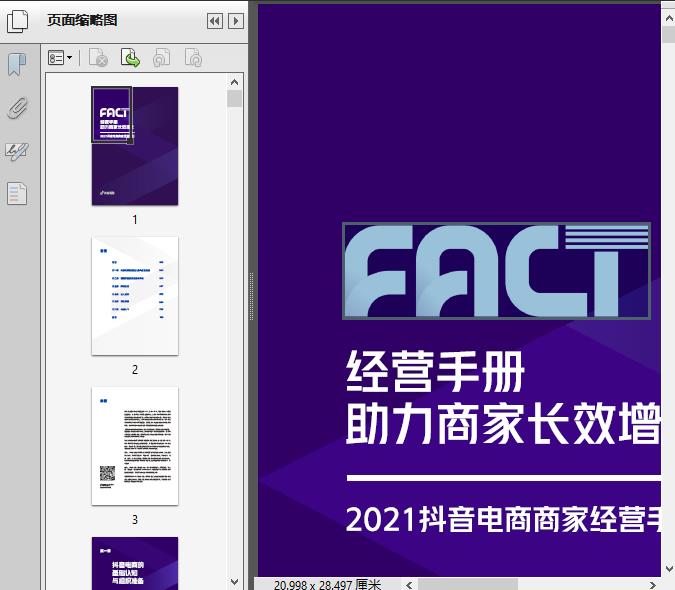Click the page label 2 under thumbnail
The height and width of the screenshot is (590, 675).
[x=135, y=370]
